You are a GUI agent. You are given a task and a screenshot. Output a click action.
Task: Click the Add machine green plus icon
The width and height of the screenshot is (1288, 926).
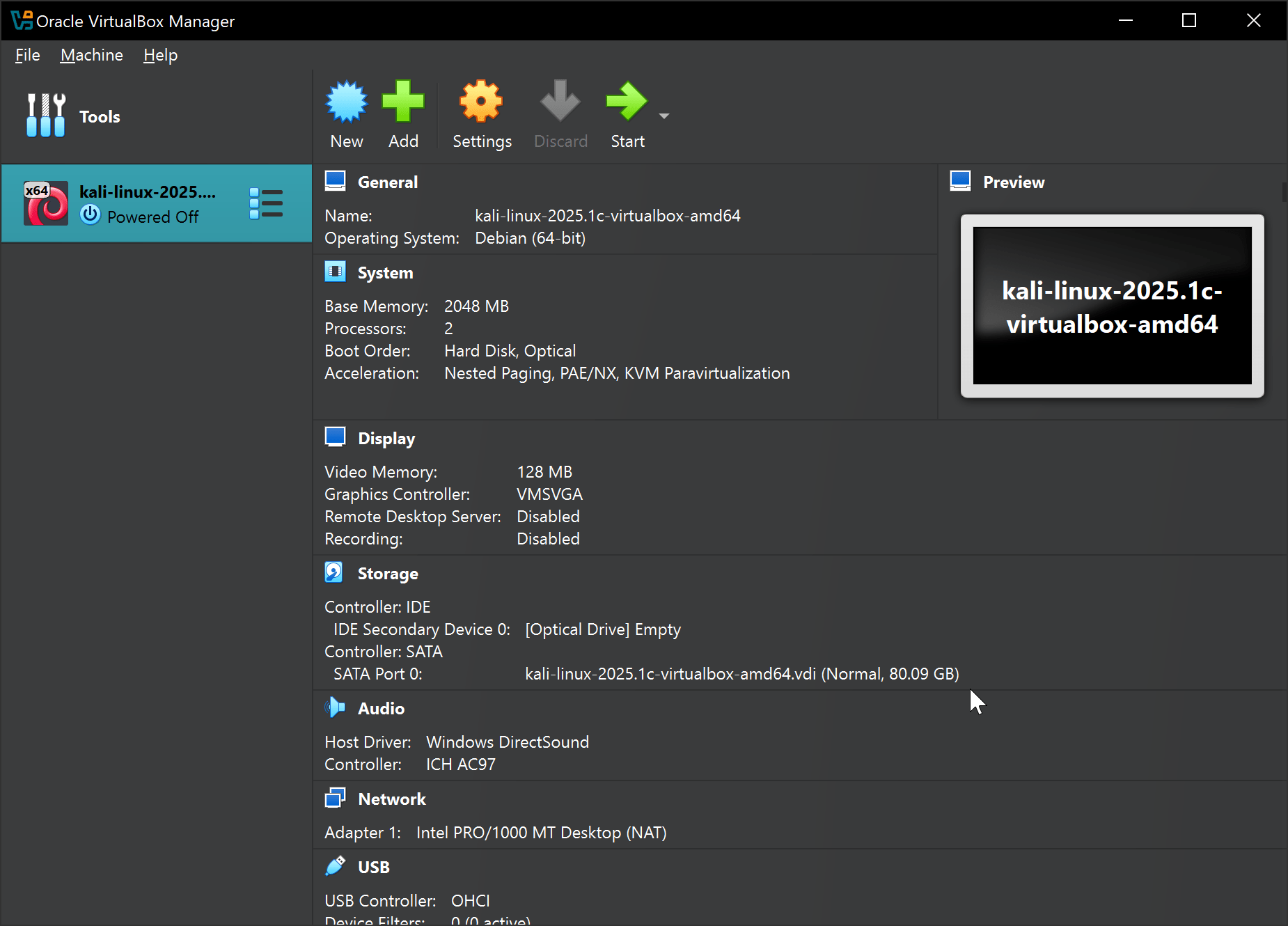[403, 102]
